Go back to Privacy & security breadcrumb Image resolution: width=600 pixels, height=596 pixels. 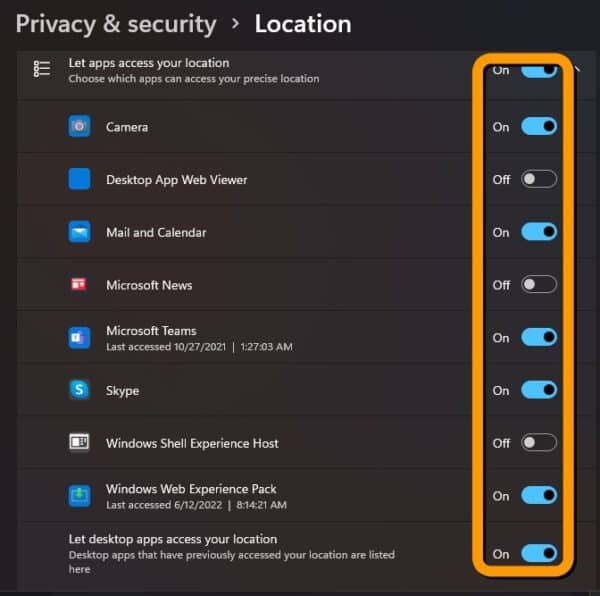(116, 24)
